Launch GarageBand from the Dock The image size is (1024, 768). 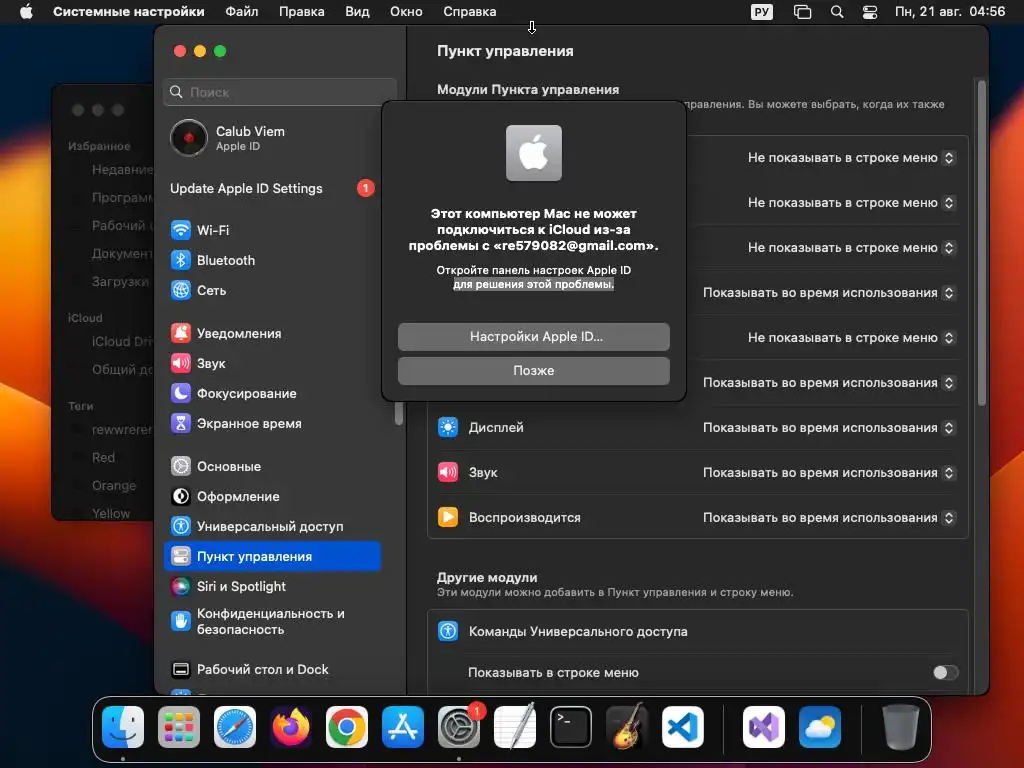point(627,727)
